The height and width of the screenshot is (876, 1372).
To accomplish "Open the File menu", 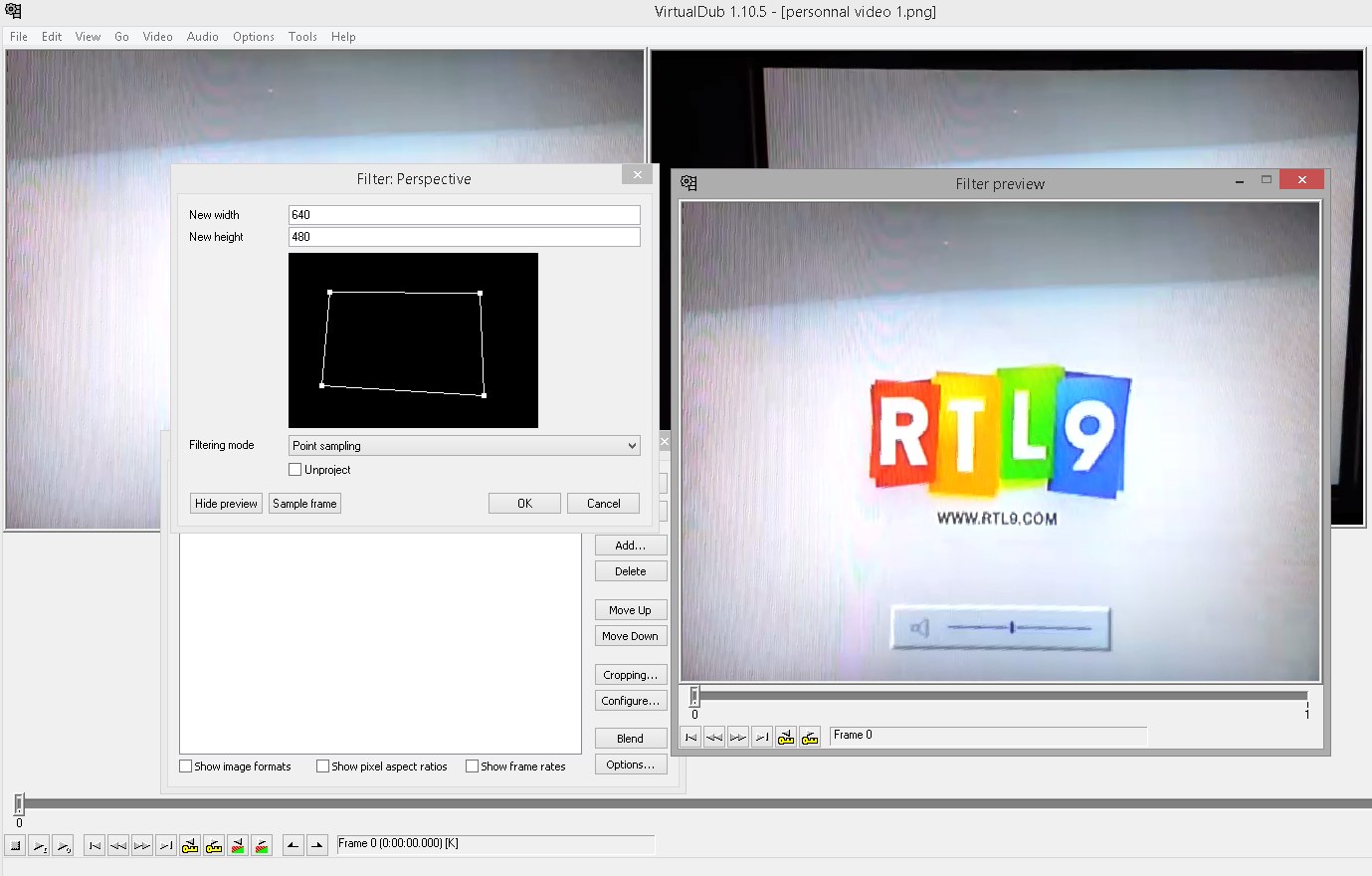I will [19, 37].
